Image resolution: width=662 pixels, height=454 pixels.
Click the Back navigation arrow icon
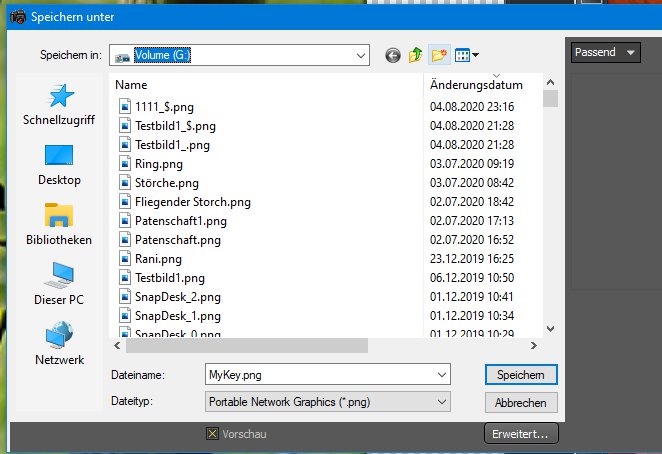point(393,55)
